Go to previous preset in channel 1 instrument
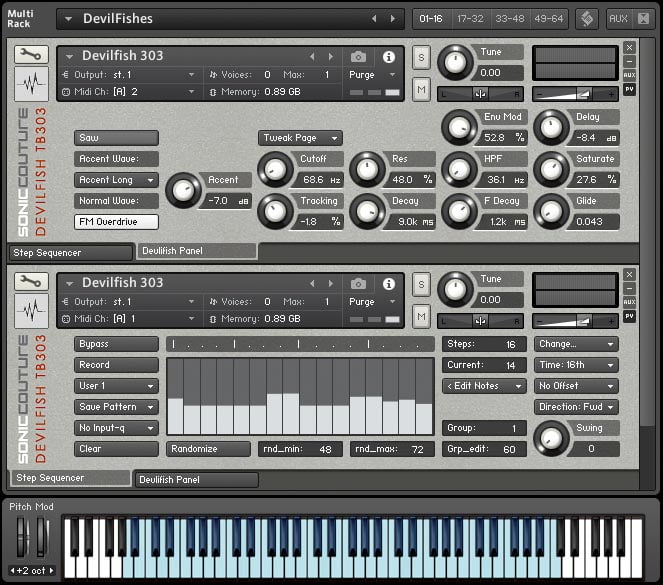The width and height of the screenshot is (663, 585). pyautogui.click(x=312, y=284)
